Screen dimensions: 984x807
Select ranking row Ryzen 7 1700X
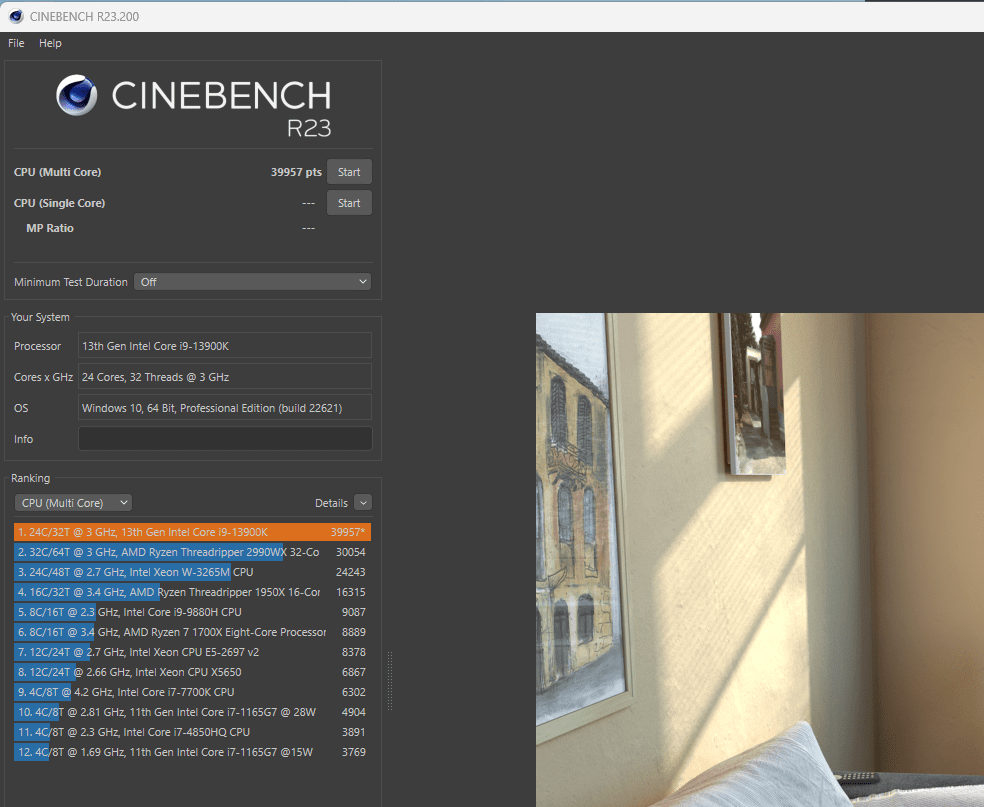point(192,632)
